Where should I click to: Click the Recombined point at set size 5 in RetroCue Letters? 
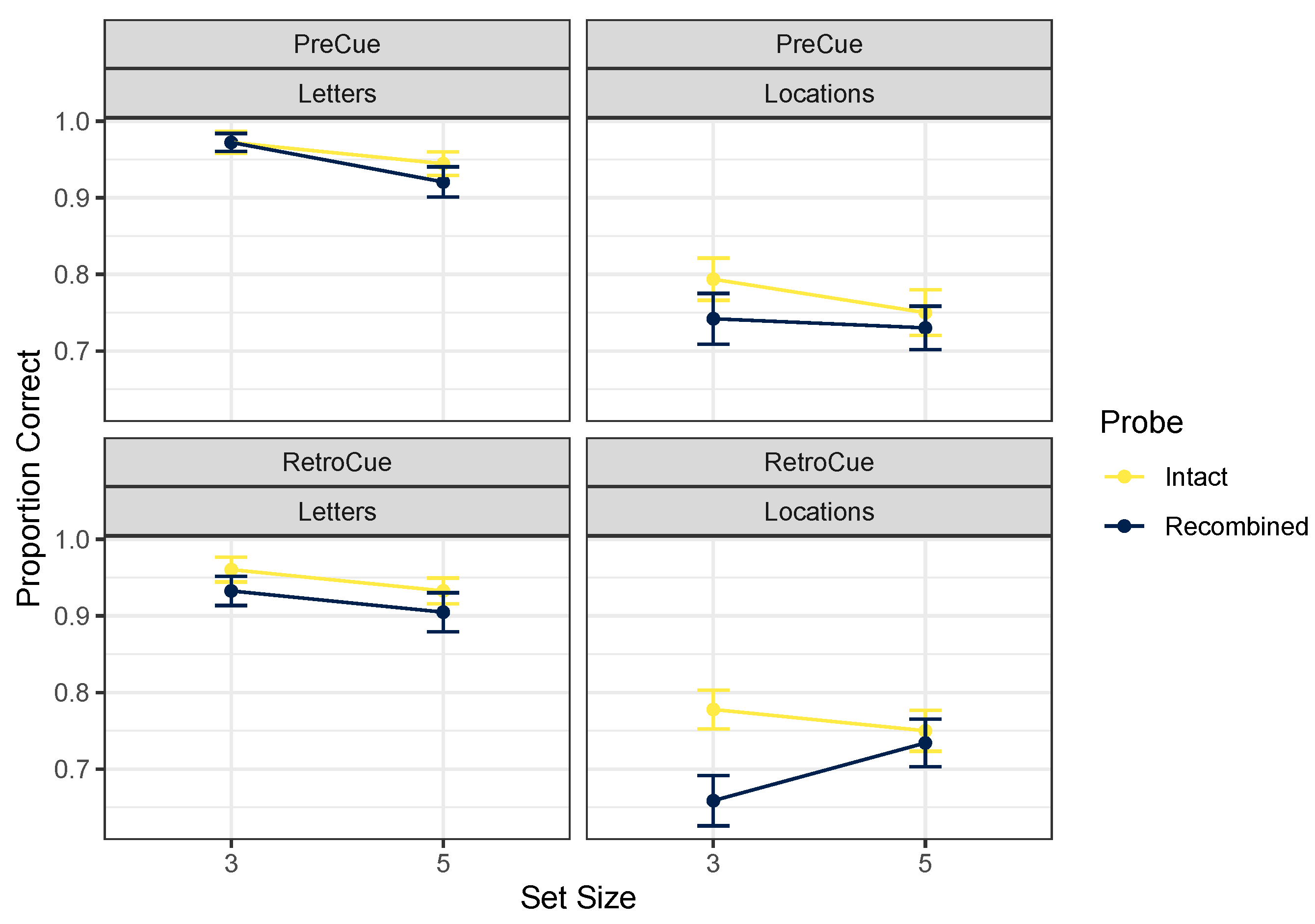[x=443, y=612]
